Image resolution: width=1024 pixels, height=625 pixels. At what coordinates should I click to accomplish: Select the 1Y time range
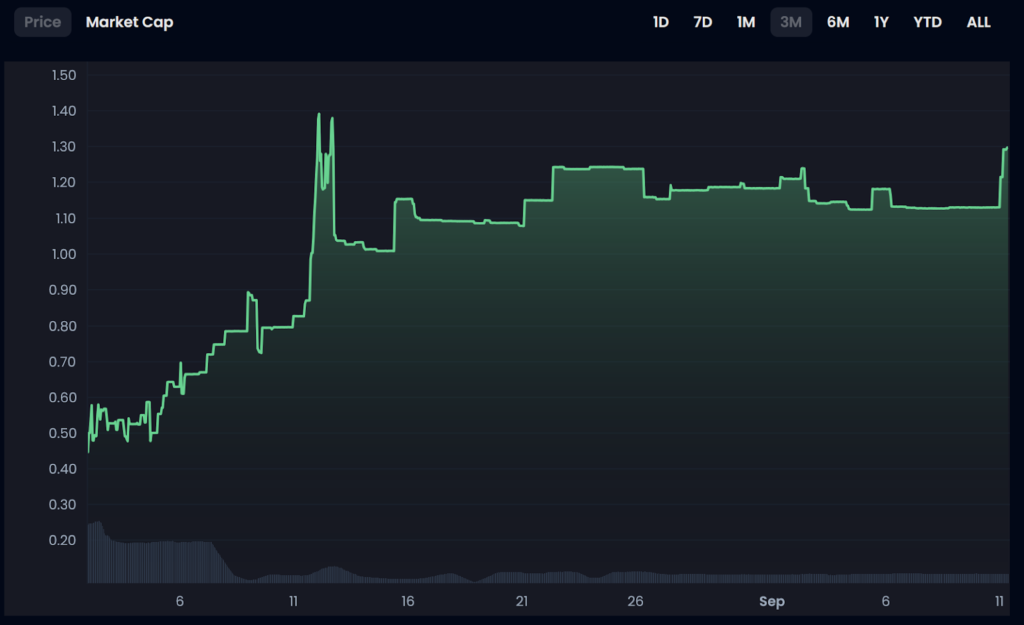pyautogui.click(x=881, y=22)
